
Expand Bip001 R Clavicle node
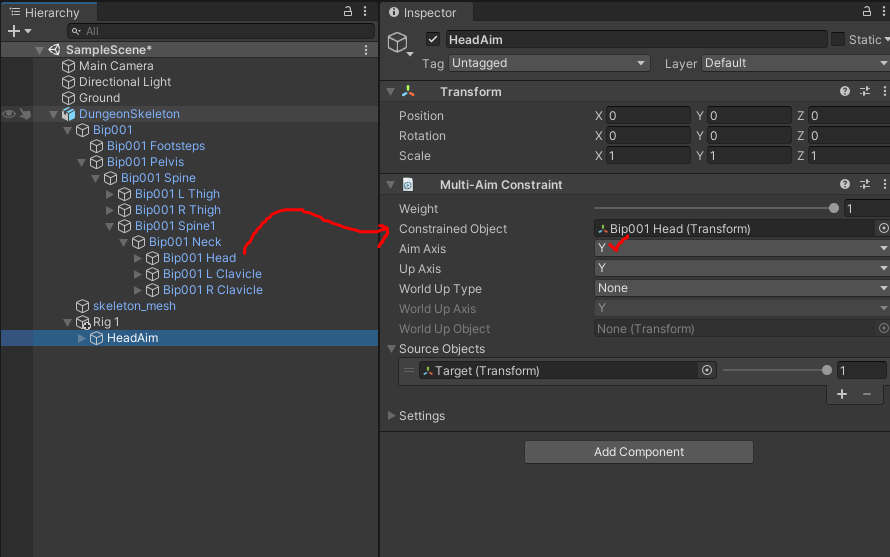pos(137,290)
